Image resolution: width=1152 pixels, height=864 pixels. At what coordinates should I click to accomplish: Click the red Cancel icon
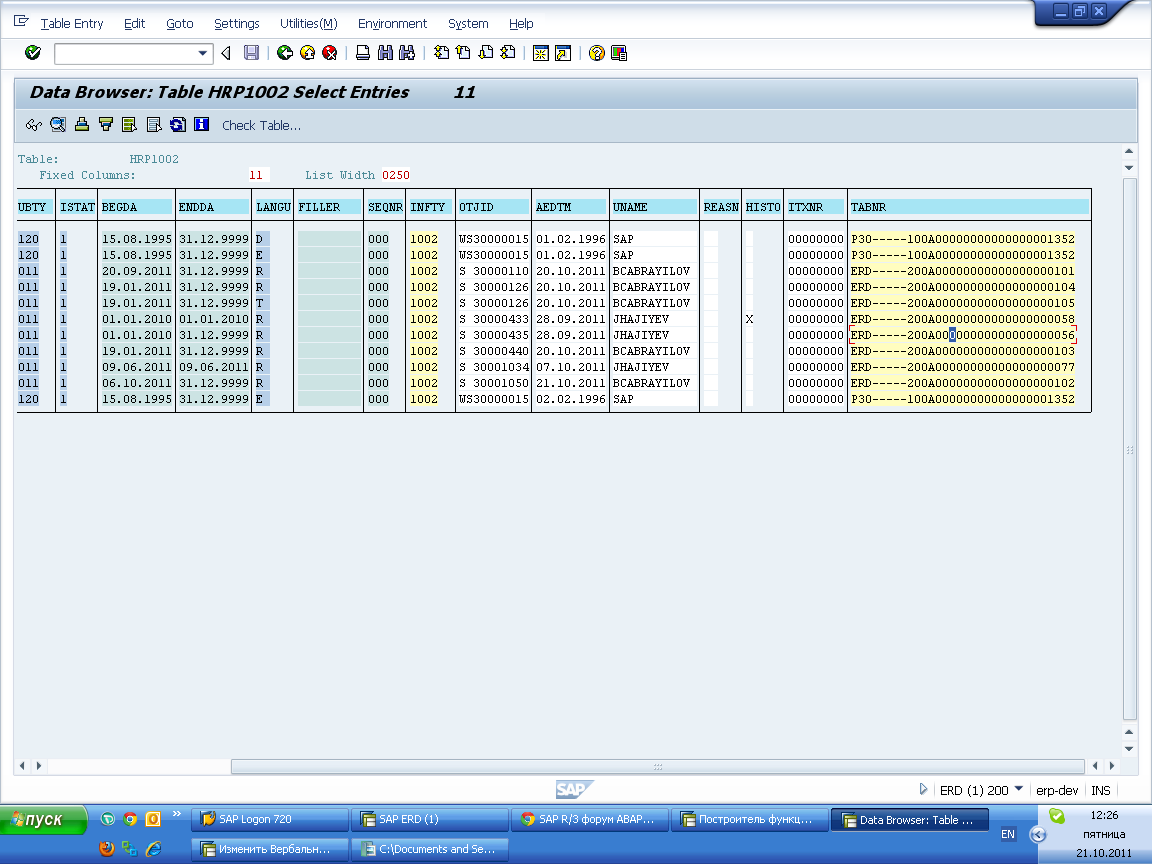point(330,53)
